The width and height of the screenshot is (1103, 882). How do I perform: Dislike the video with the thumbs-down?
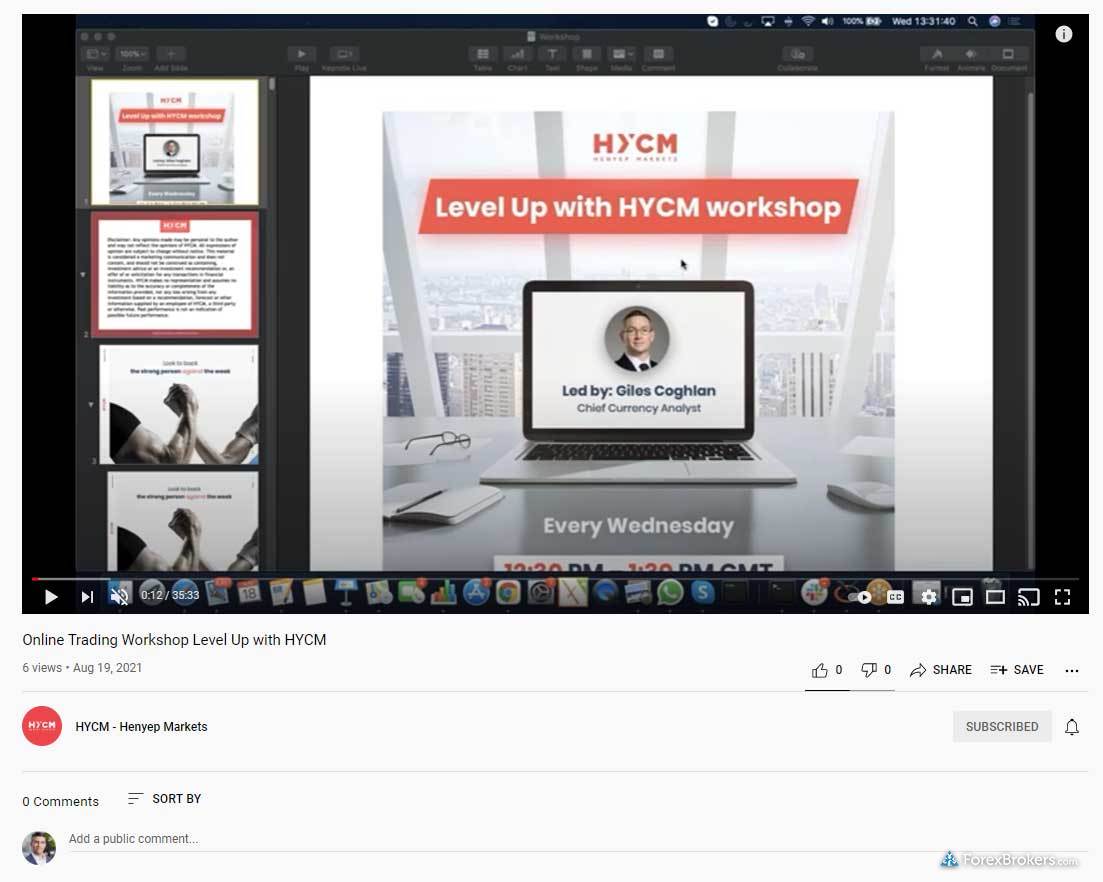point(869,670)
